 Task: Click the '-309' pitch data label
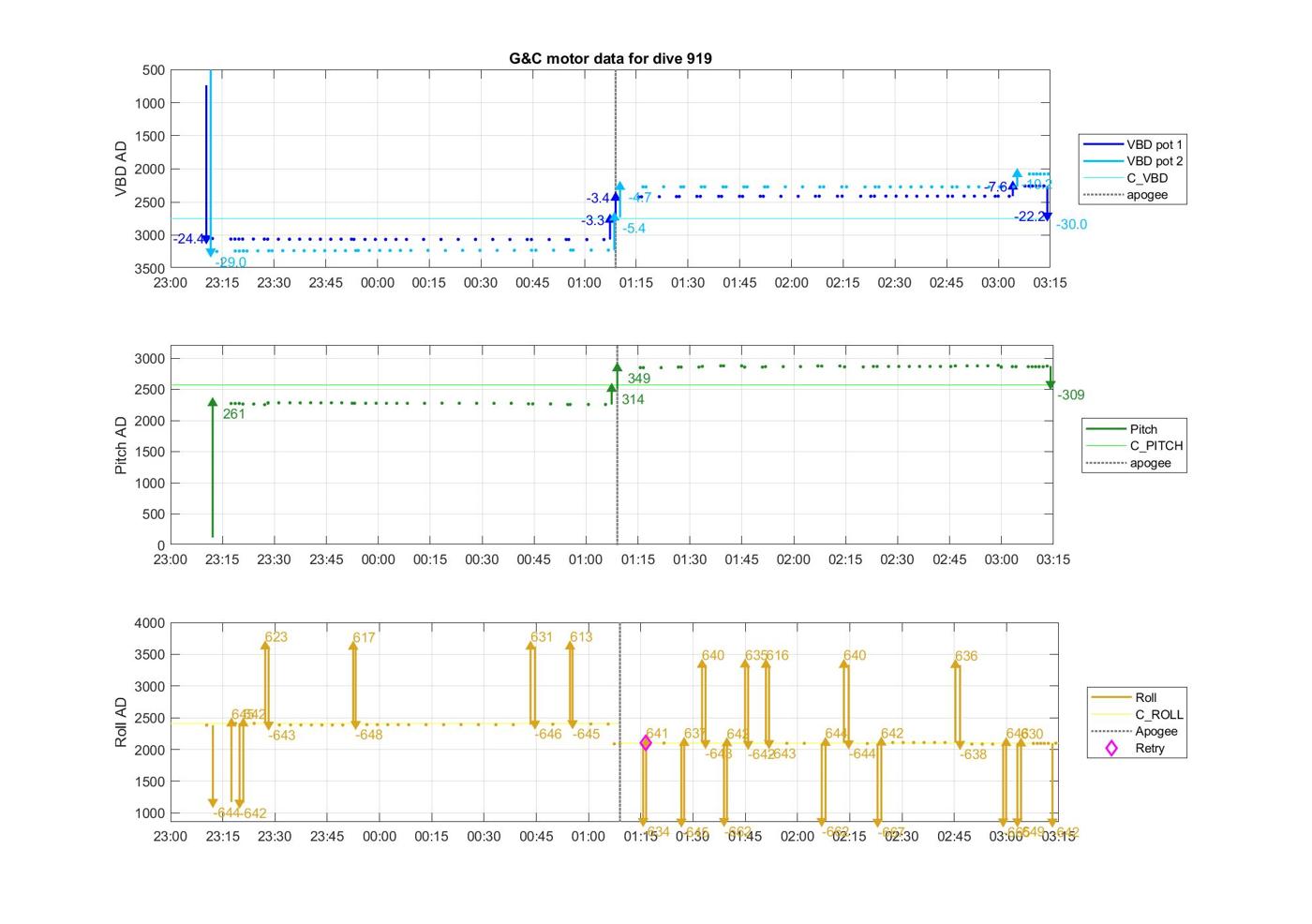click(1071, 395)
